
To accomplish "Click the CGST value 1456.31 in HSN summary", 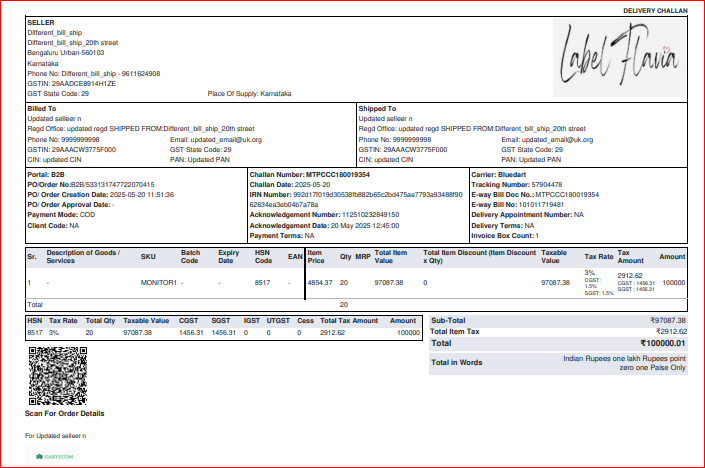I will click(x=191, y=333).
